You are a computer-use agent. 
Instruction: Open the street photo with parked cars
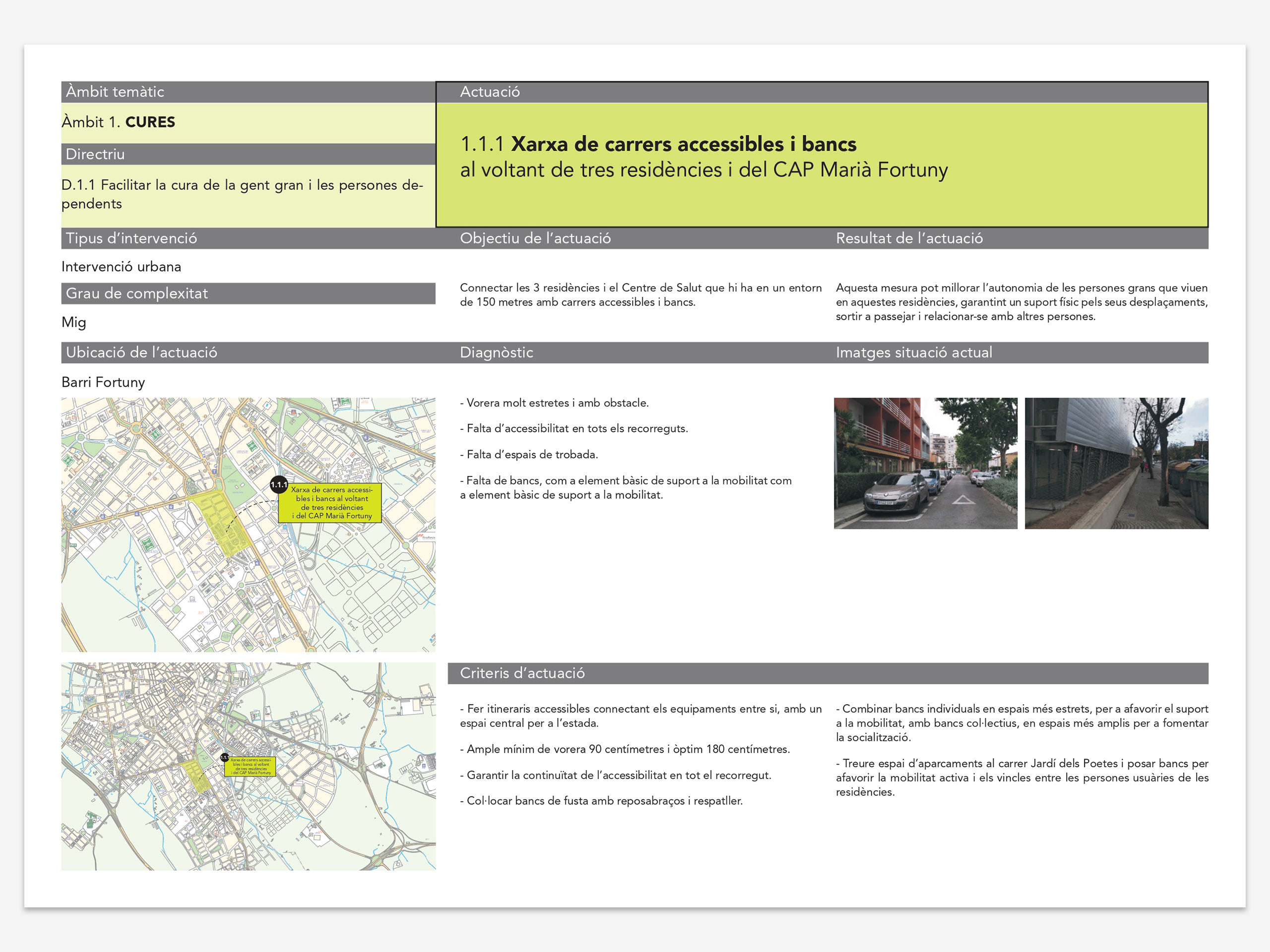point(926,463)
